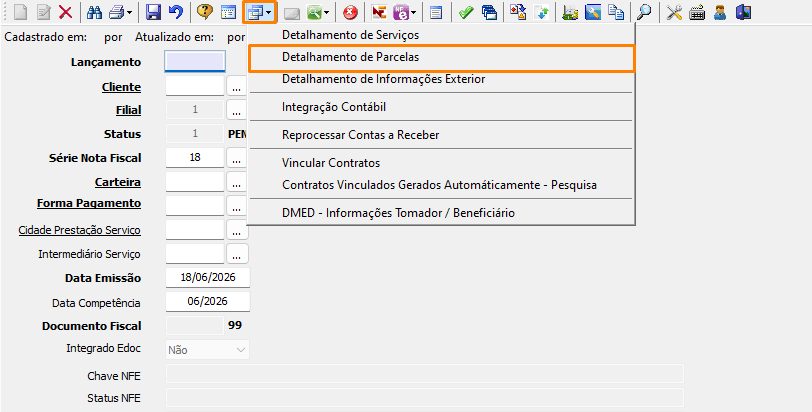Open Forma Pagamento lookup ellipsis button
This screenshot has width=812, height=412.
[237, 205]
